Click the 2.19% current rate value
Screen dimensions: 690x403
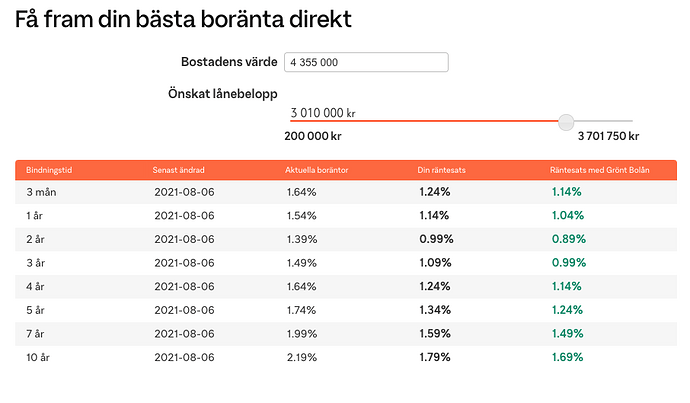pos(301,357)
